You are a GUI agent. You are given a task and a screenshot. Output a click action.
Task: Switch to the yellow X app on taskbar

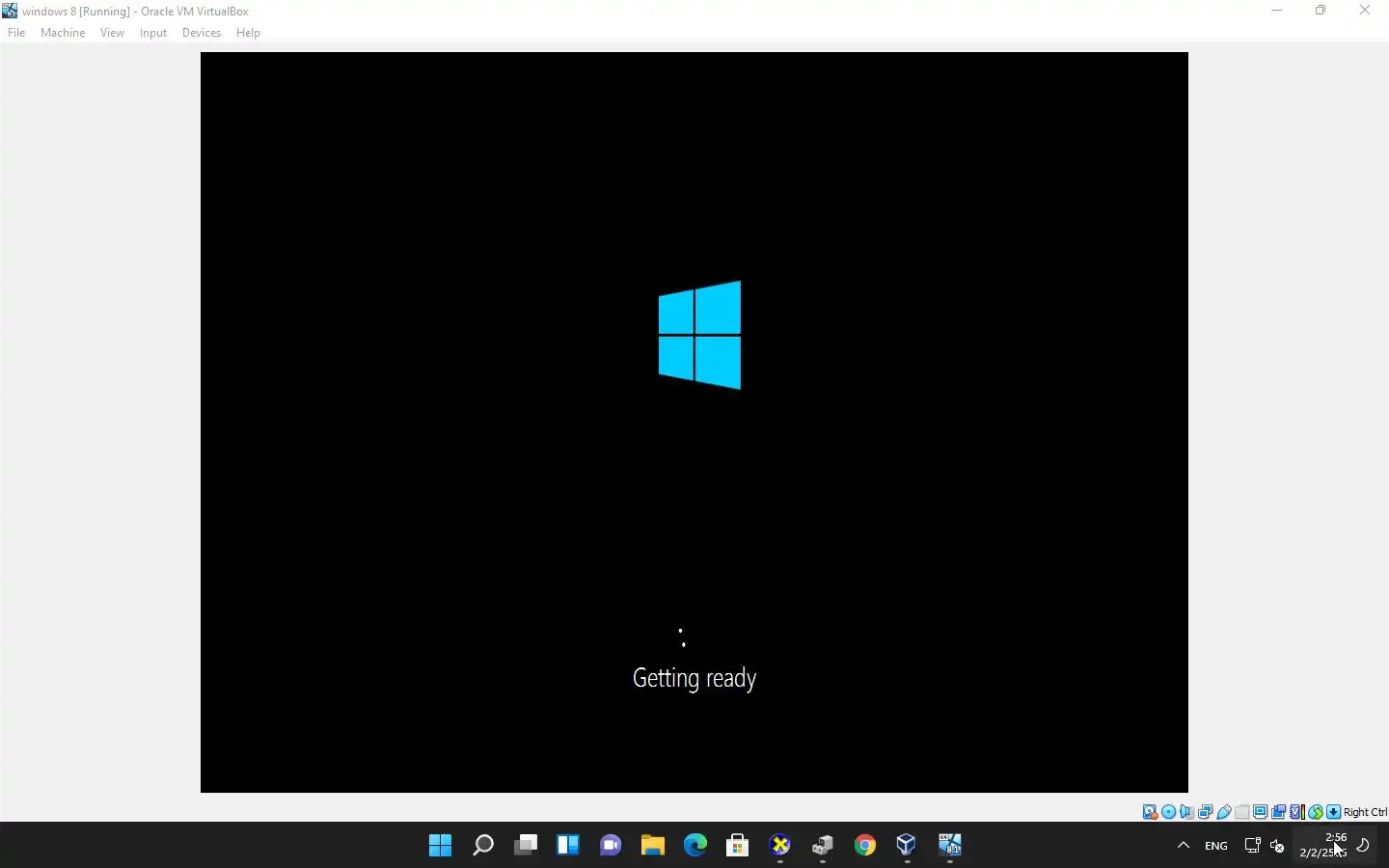click(780, 846)
